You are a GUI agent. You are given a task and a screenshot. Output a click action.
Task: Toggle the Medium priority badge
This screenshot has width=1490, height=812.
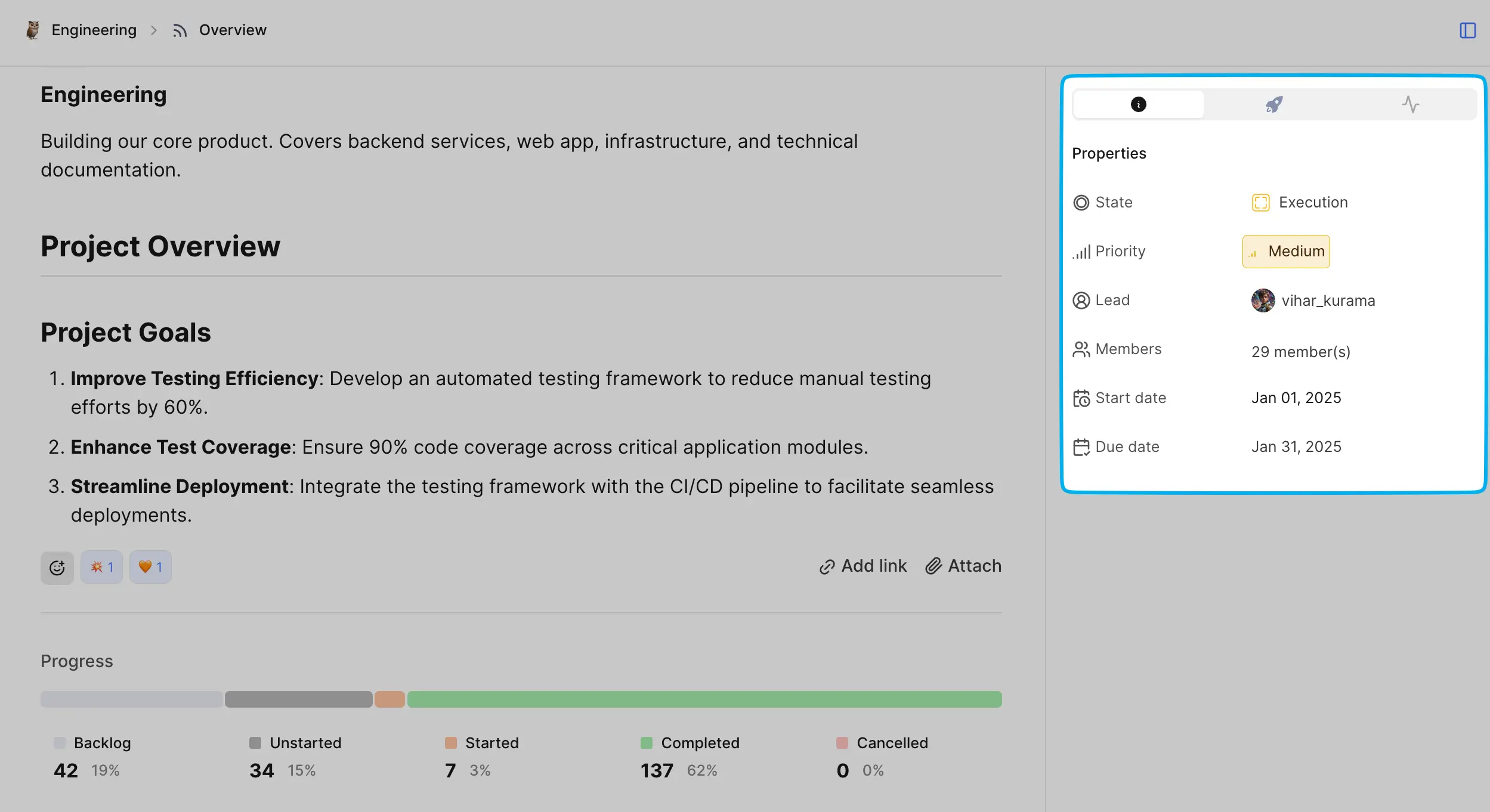[x=1287, y=251]
